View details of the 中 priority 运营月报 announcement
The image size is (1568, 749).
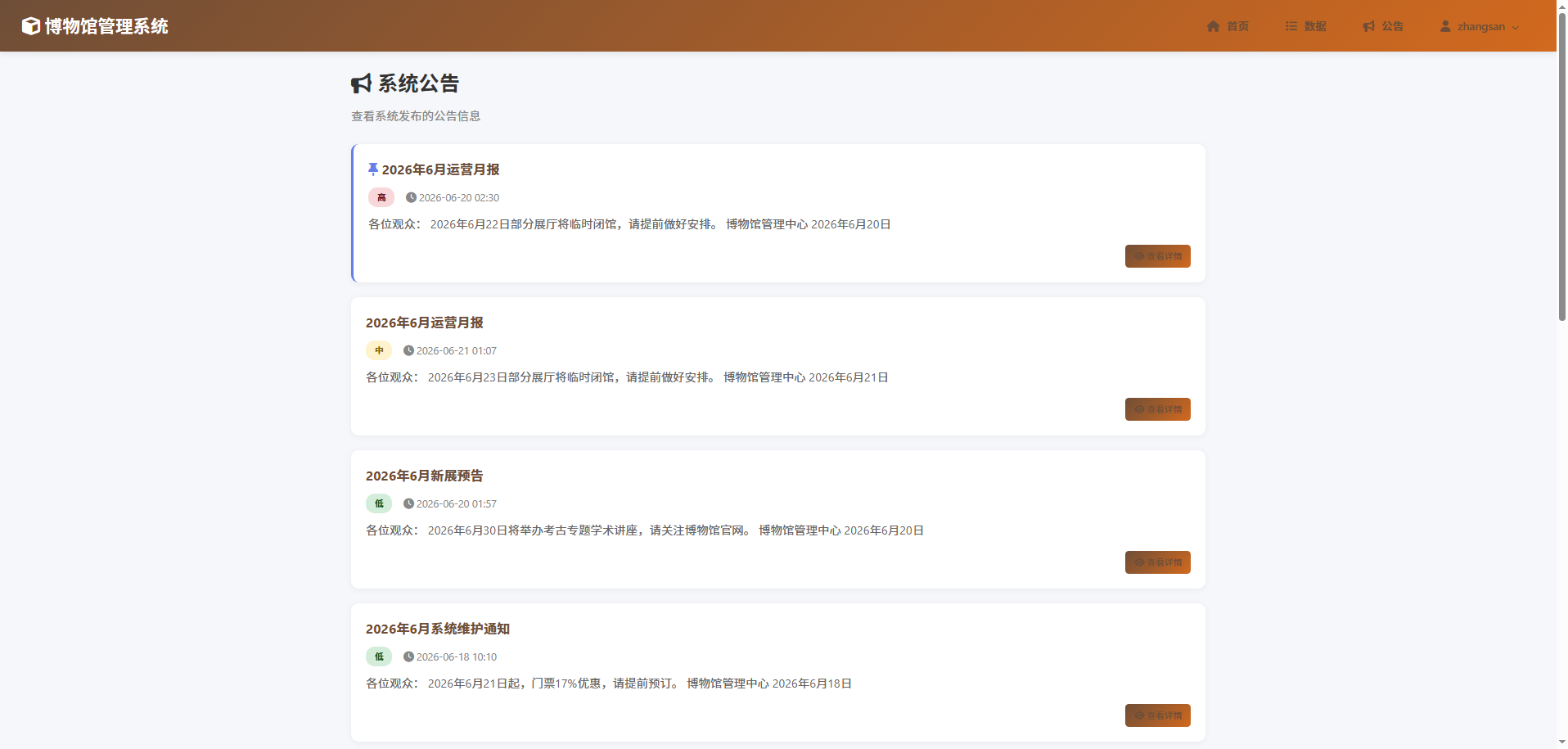[1157, 409]
